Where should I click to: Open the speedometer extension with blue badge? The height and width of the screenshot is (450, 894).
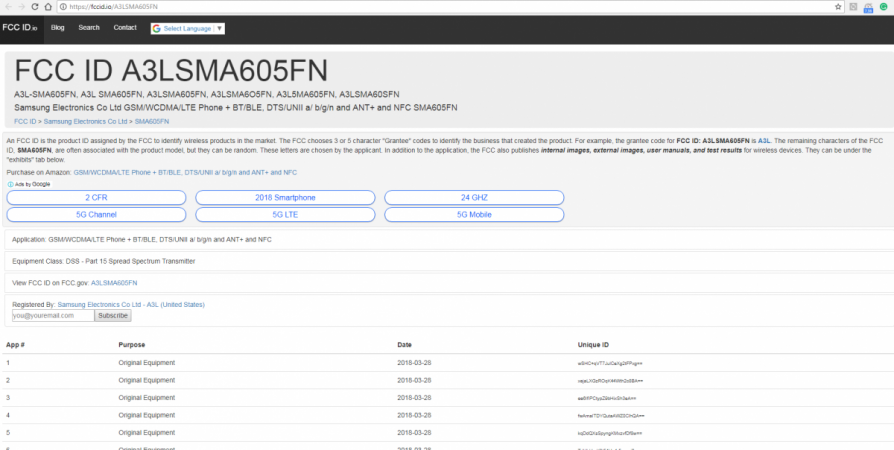868,7
